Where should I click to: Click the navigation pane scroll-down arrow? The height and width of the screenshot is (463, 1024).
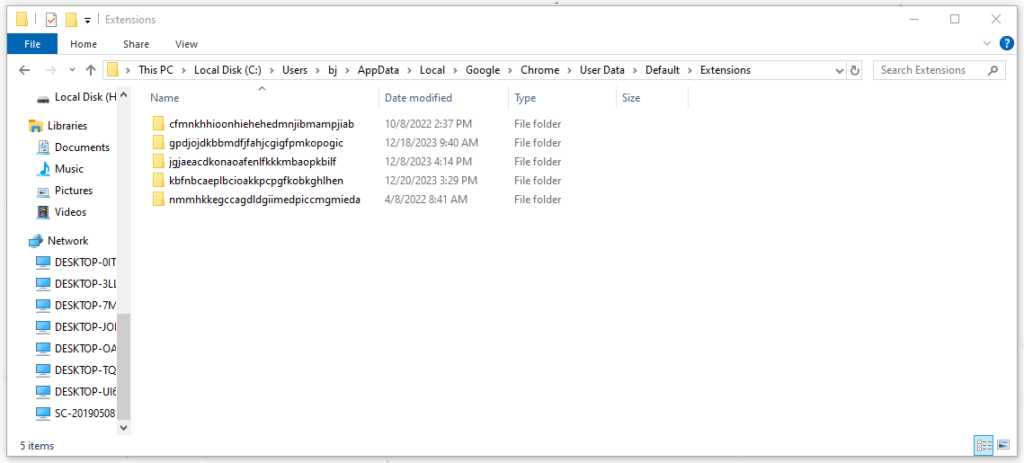click(x=124, y=426)
